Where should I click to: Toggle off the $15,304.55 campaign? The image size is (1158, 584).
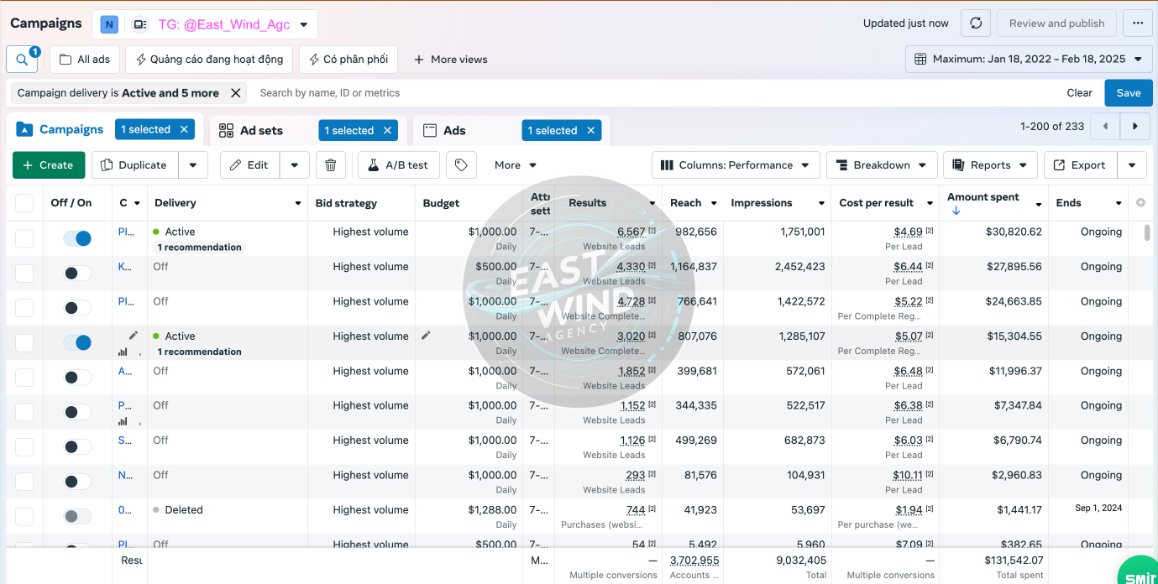pyautogui.click(x=77, y=343)
